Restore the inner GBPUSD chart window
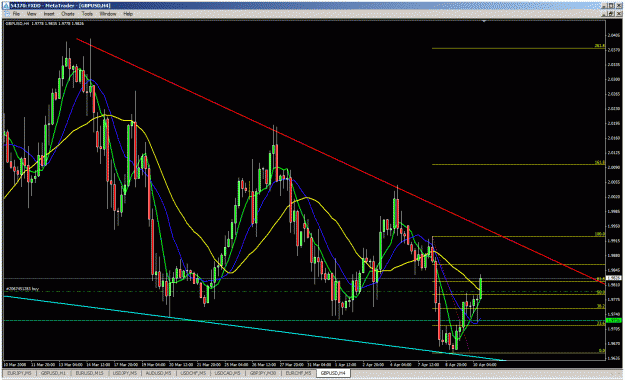 click(612, 14)
